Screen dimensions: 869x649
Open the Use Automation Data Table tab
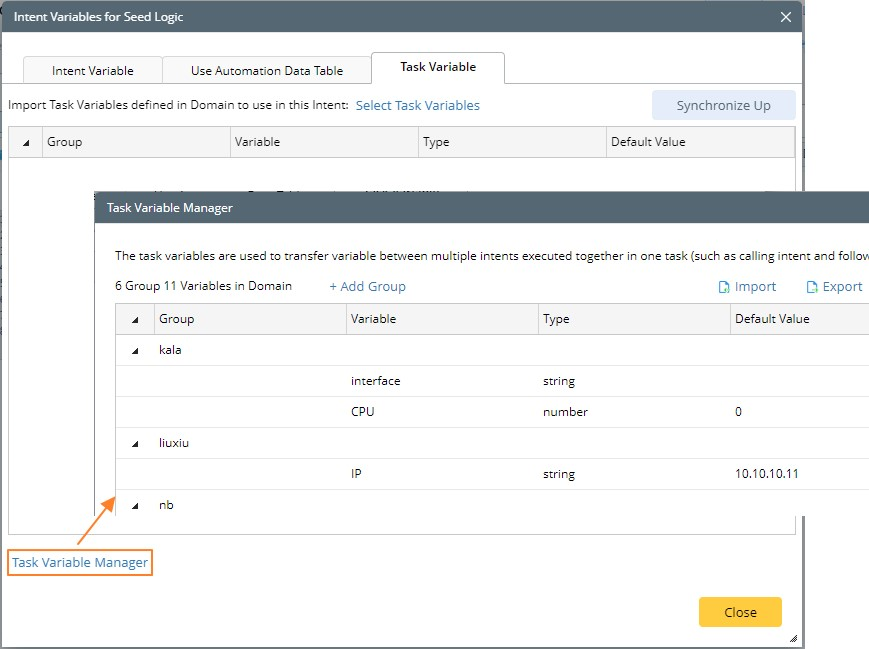(x=267, y=71)
